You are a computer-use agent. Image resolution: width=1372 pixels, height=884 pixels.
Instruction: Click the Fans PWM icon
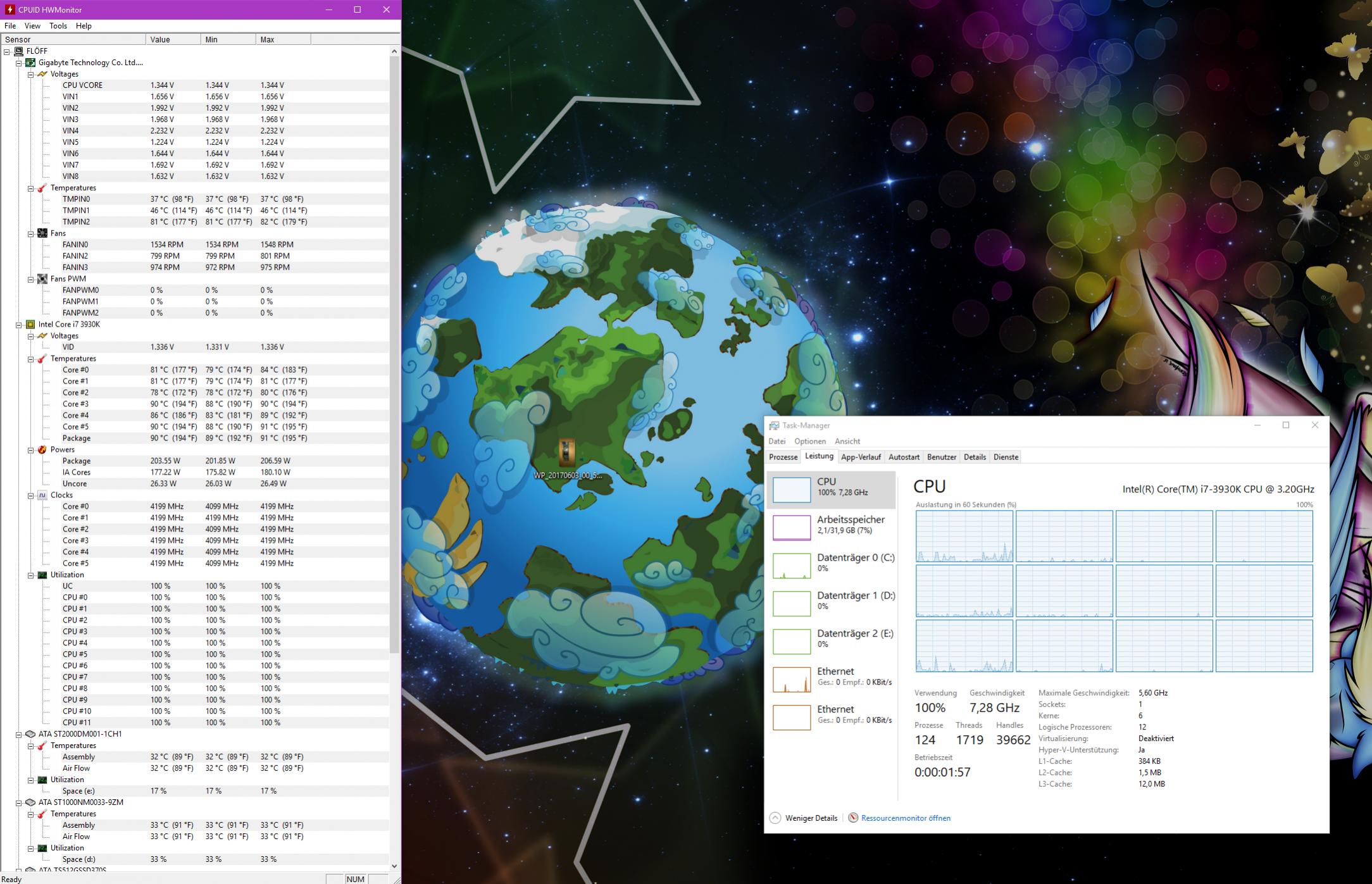42,279
